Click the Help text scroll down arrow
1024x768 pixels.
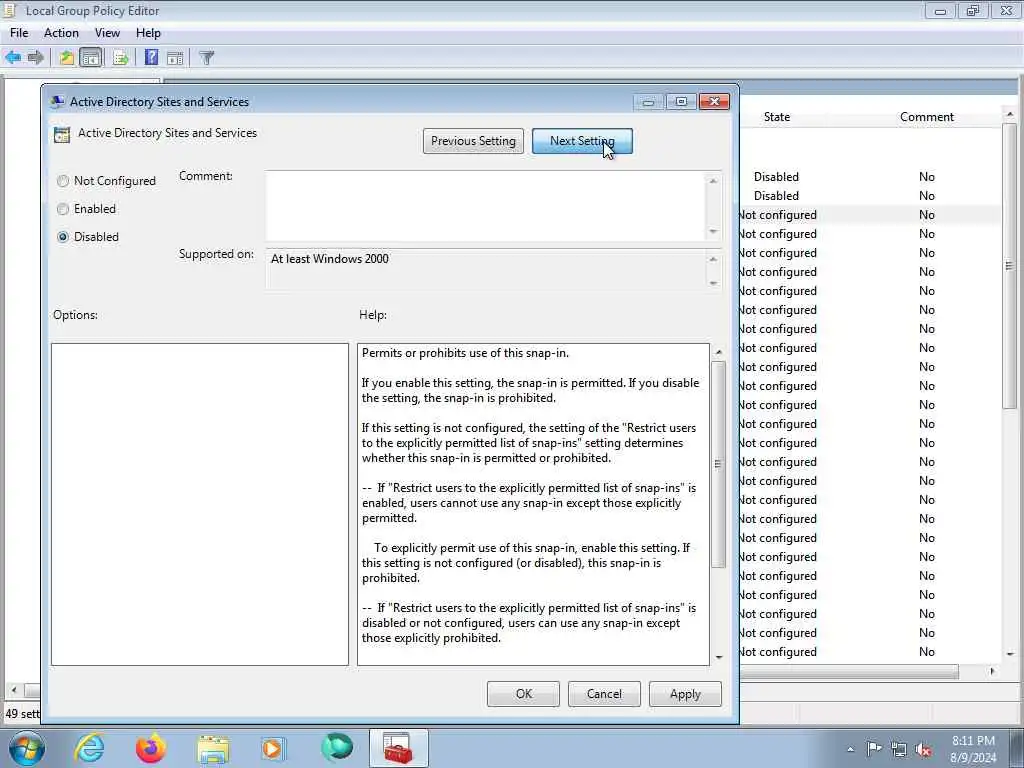pos(718,657)
